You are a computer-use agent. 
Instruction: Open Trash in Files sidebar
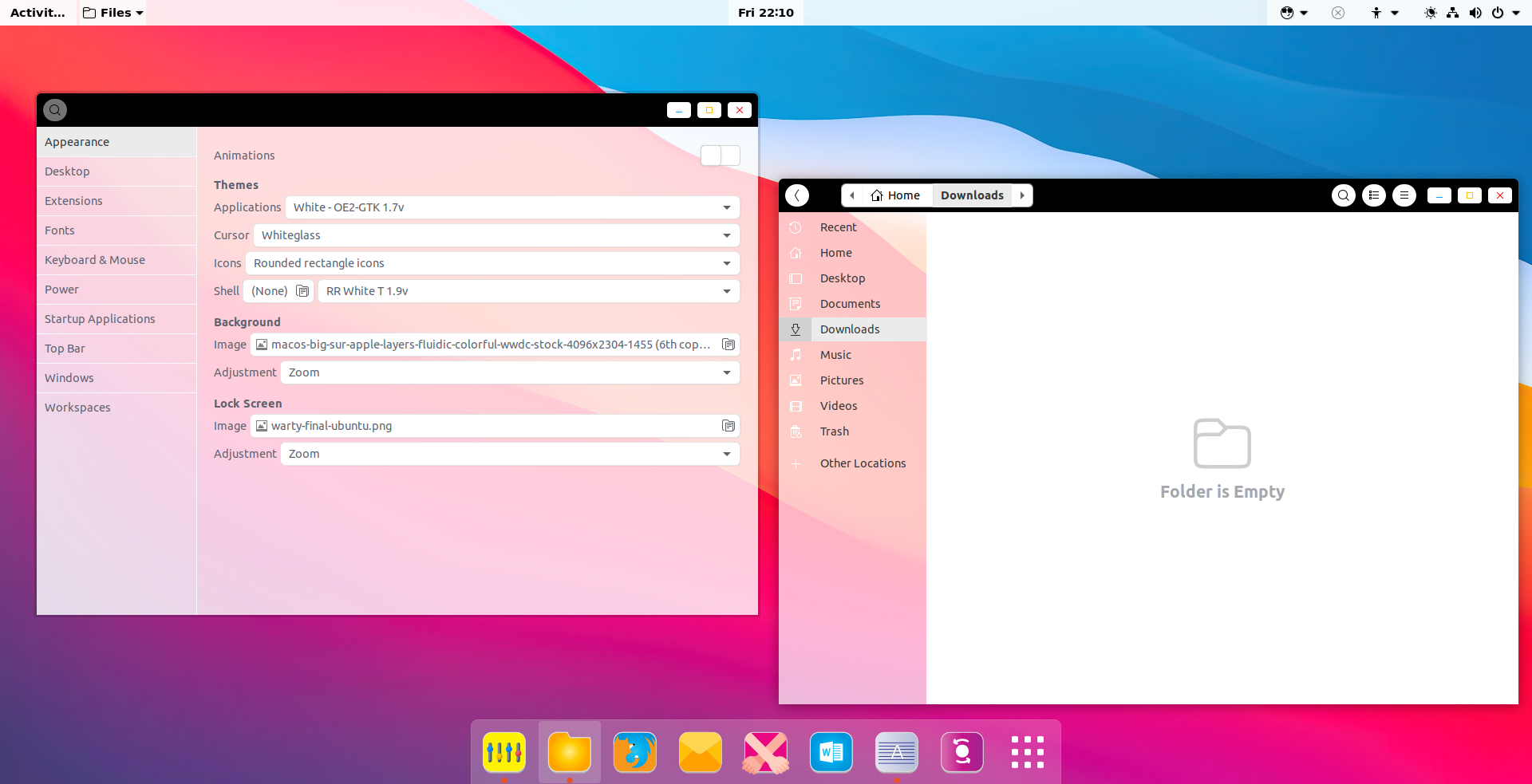point(852,431)
